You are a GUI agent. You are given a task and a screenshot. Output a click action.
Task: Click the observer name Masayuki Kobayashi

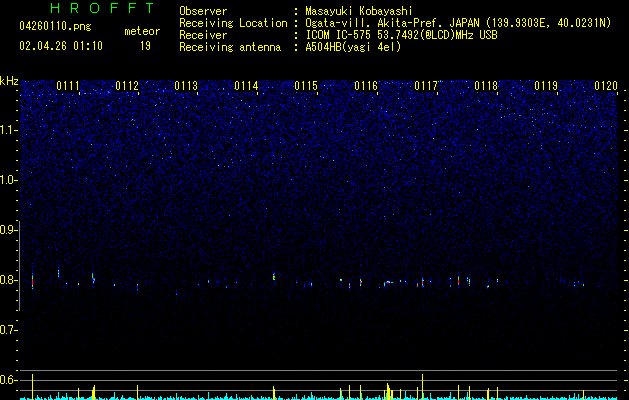point(359,11)
